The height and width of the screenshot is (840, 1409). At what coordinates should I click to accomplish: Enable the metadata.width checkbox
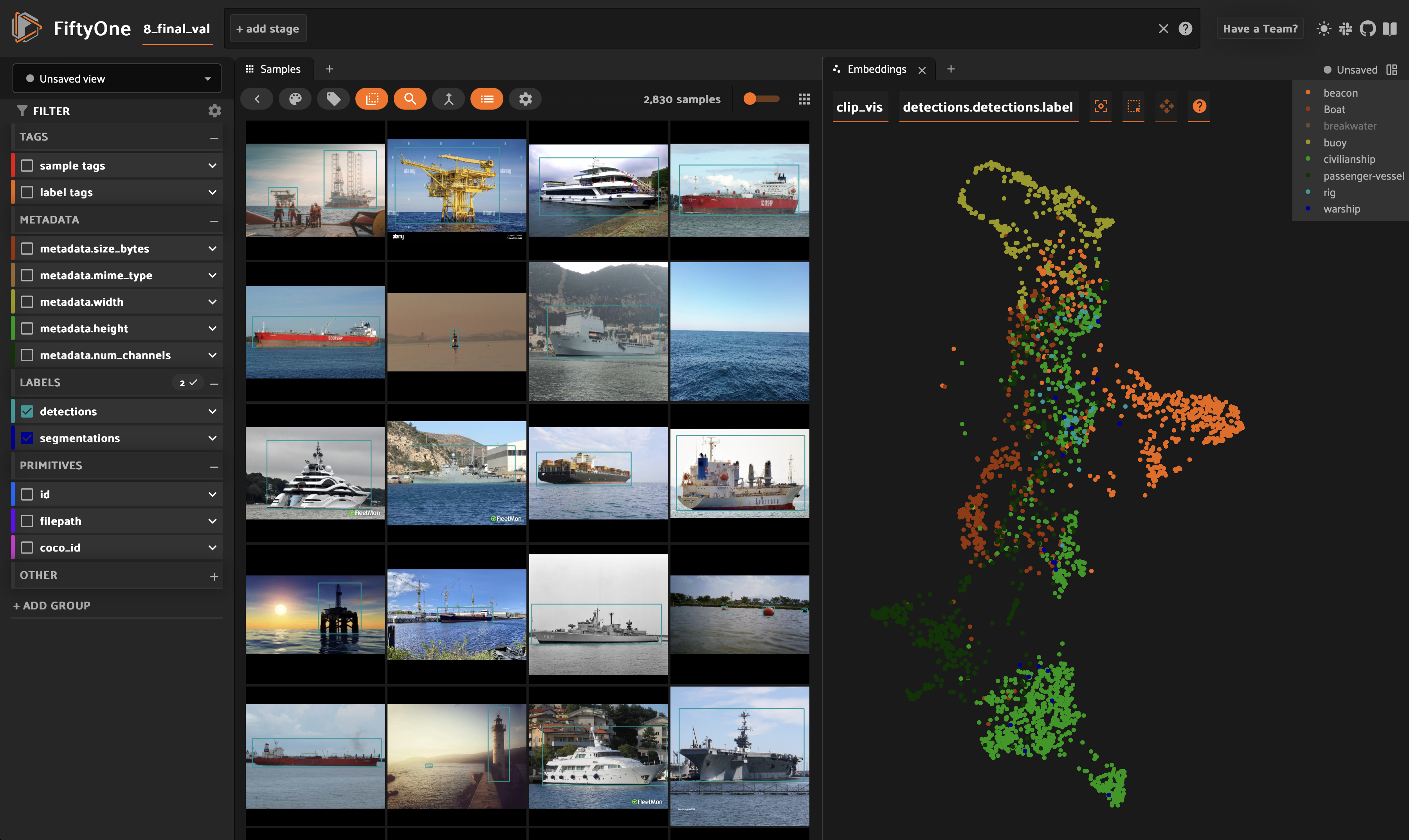pos(27,302)
